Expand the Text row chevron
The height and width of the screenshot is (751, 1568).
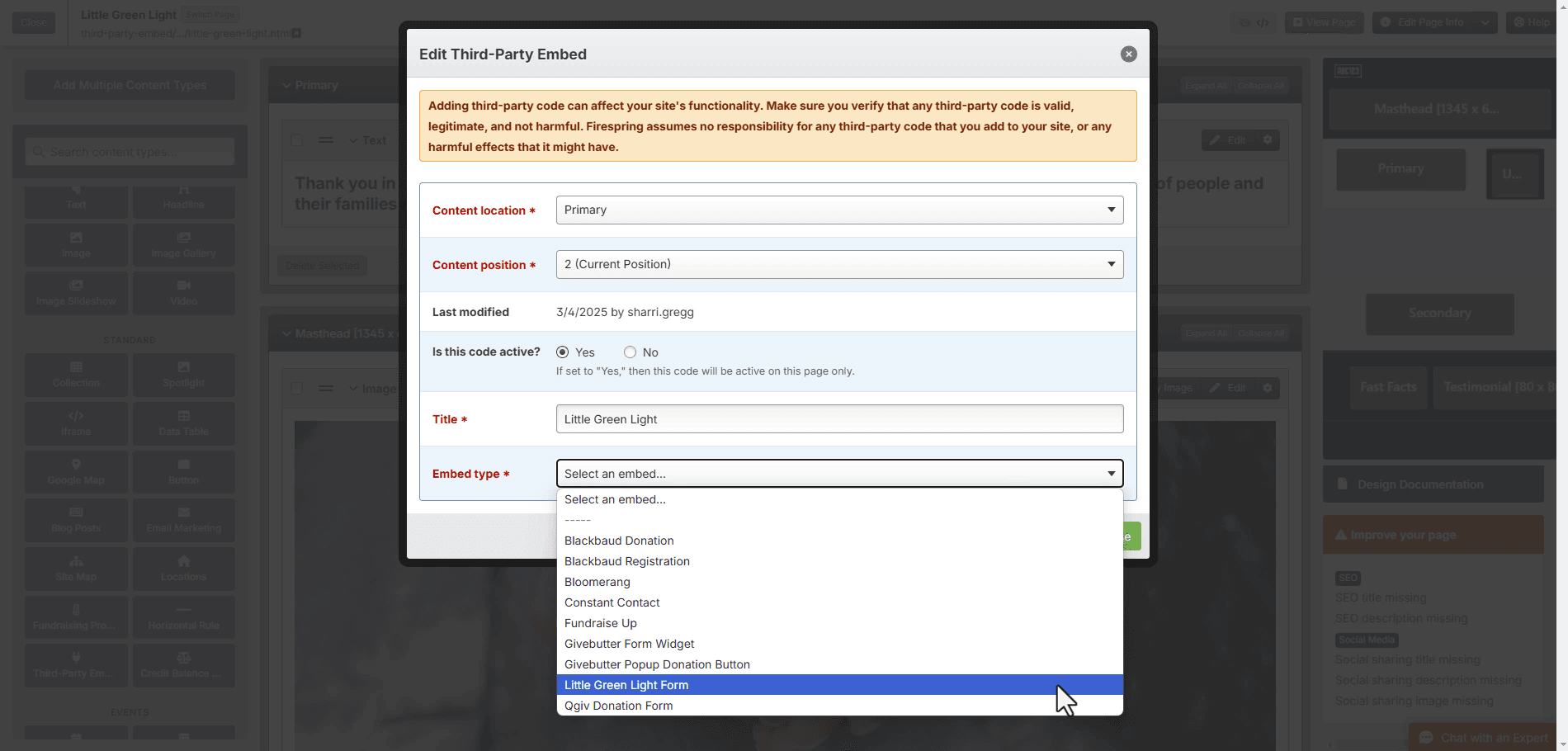(x=353, y=140)
